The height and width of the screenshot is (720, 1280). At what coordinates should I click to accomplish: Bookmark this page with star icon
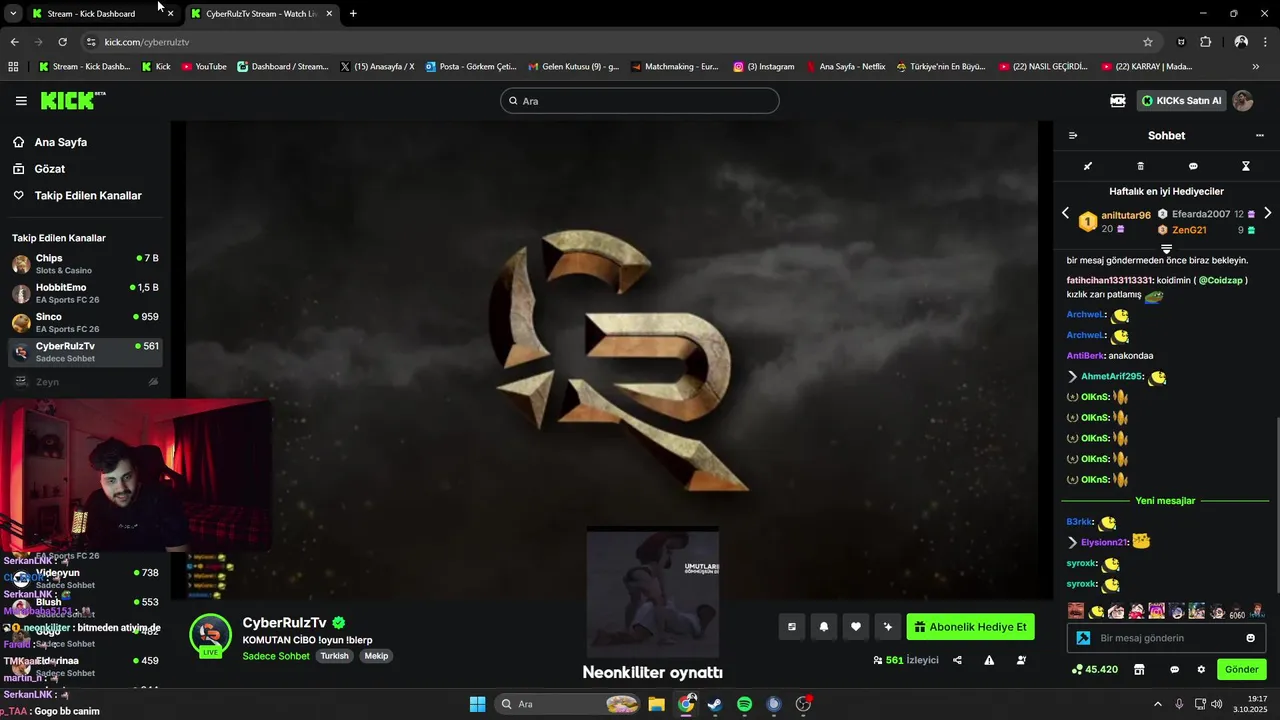point(1148,42)
